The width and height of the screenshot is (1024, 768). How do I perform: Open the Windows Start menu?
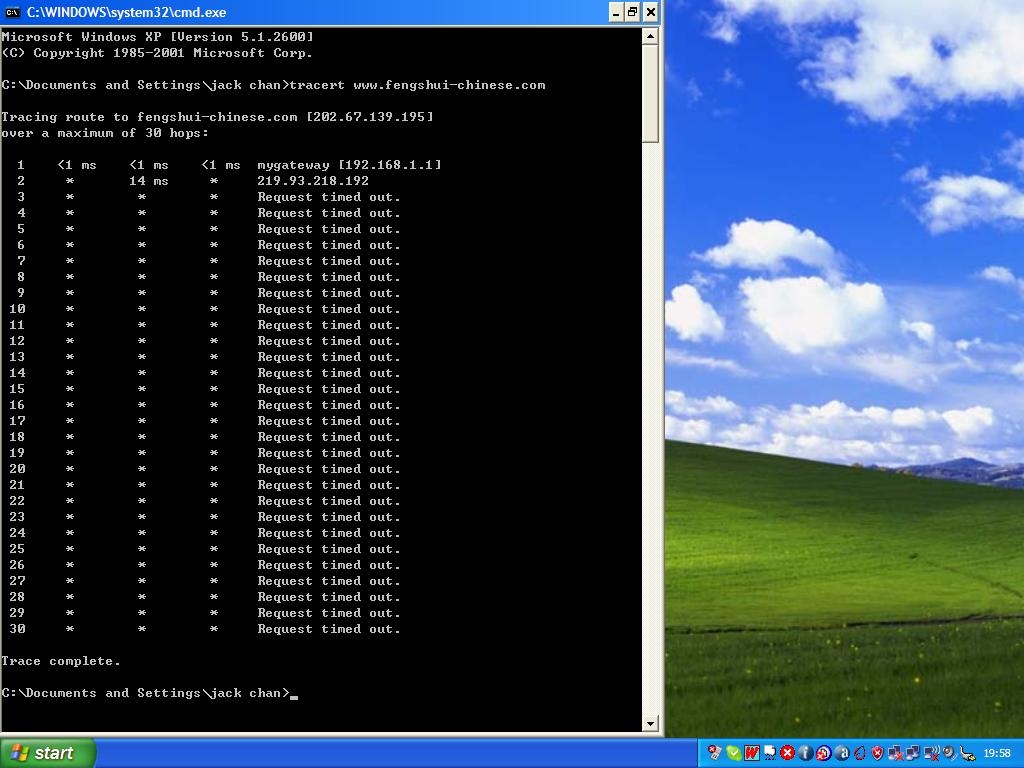pos(48,753)
